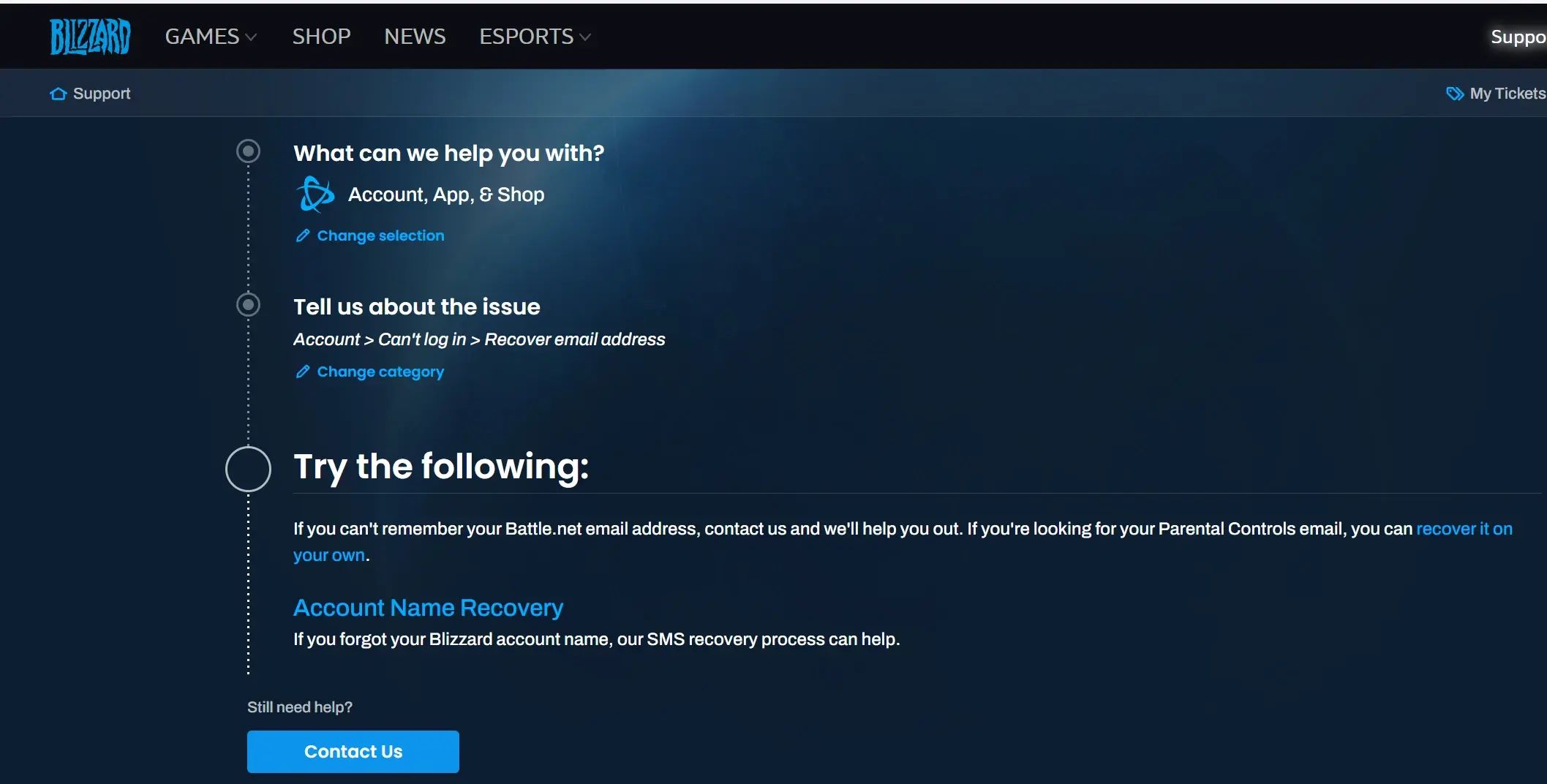Click the 'Still need help?' text
Image resolution: width=1547 pixels, height=784 pixels.
coord(300,707)
